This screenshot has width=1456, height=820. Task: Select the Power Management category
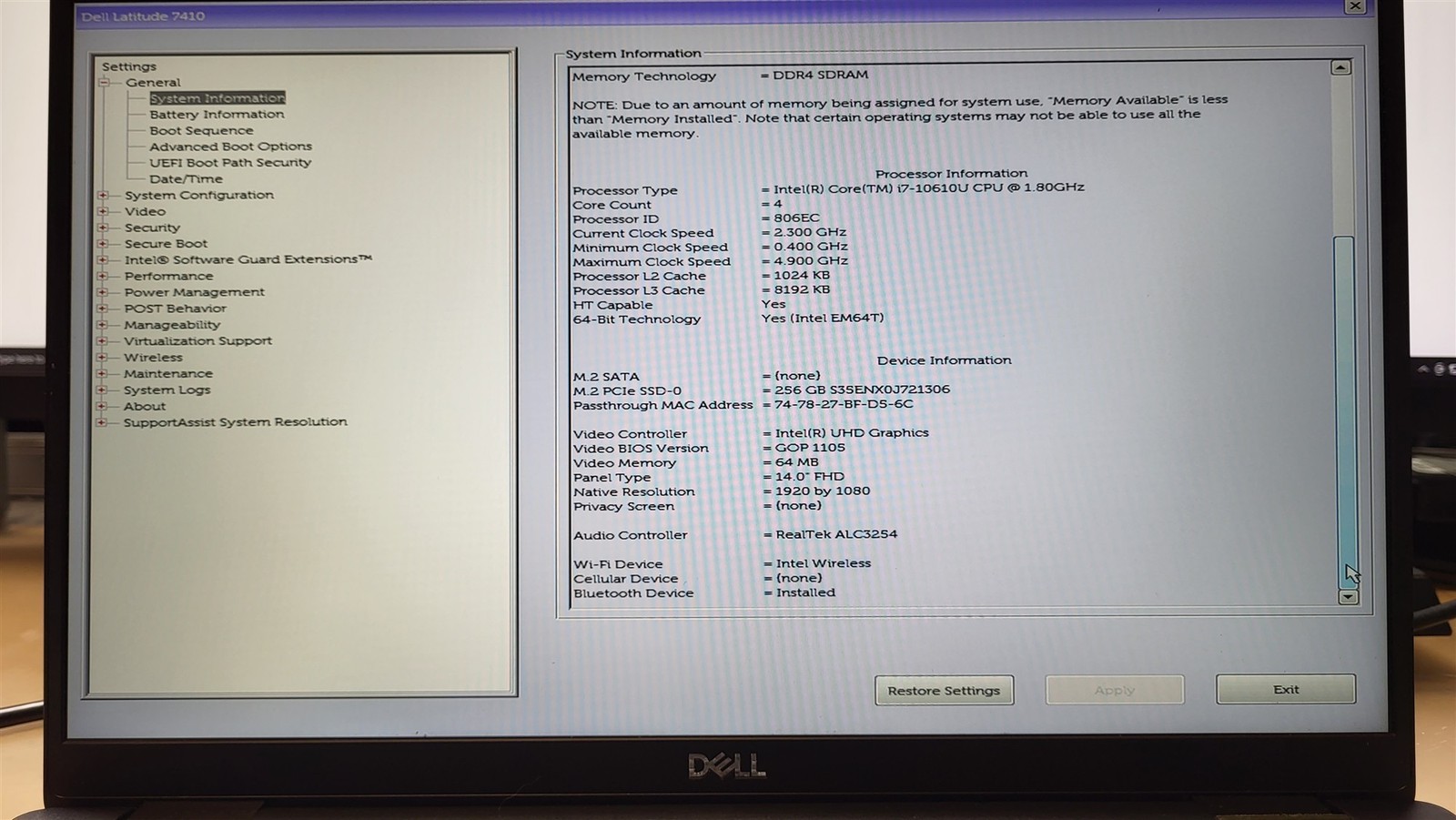(x=194, y=293)
